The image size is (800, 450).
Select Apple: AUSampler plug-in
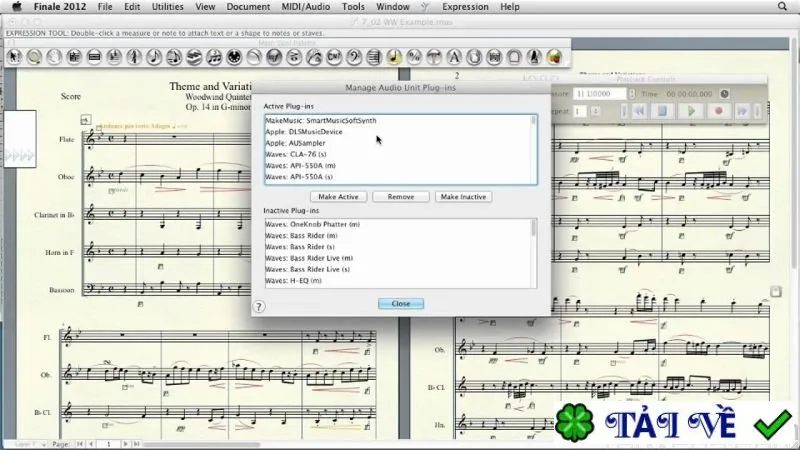pyautogui.click(x=398, y=143)
